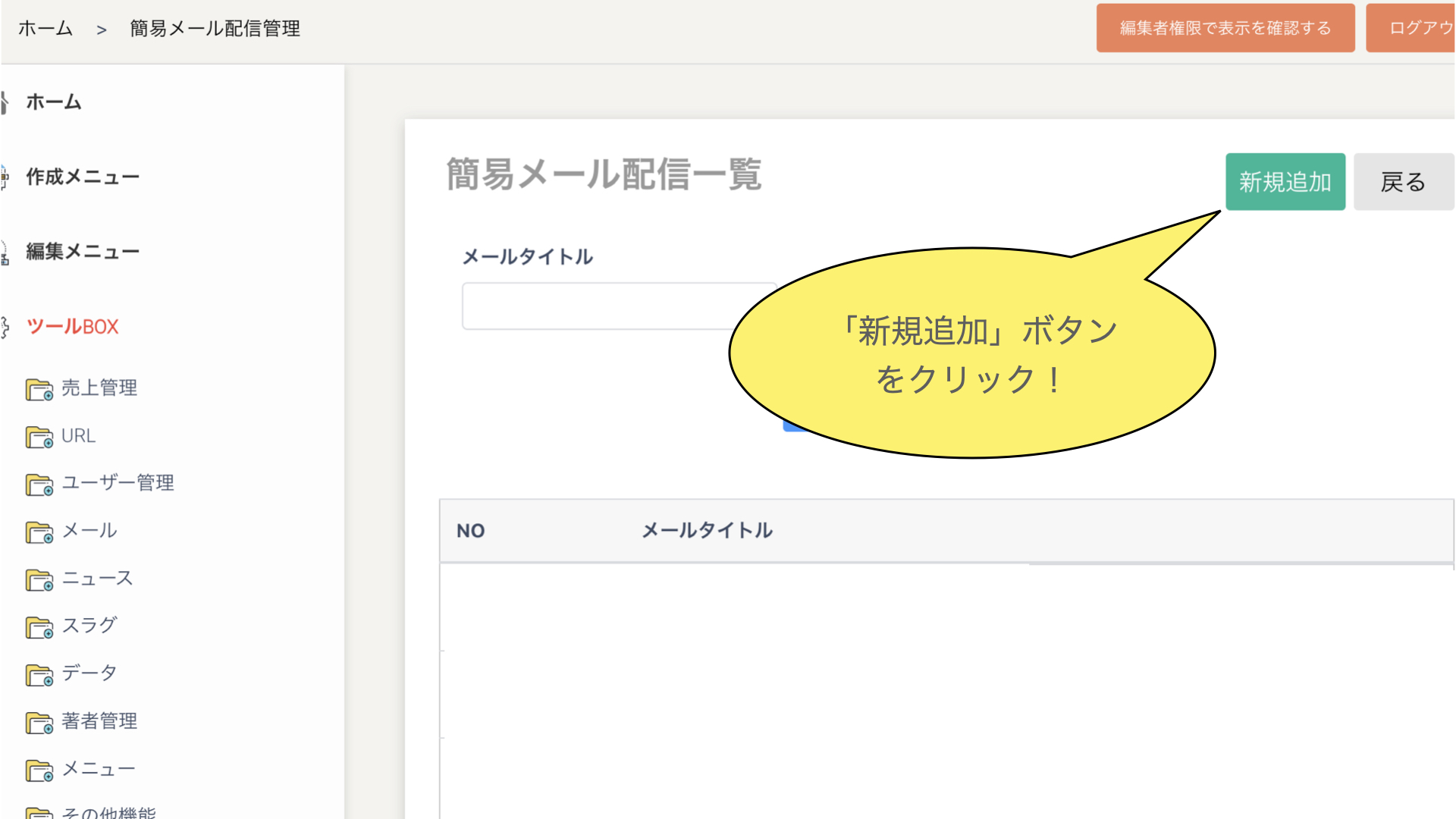Collapse the ツールBOX sidebar section
This screenshot has height=819, width=1456.
pyautogui.click(x=72, y=327)
